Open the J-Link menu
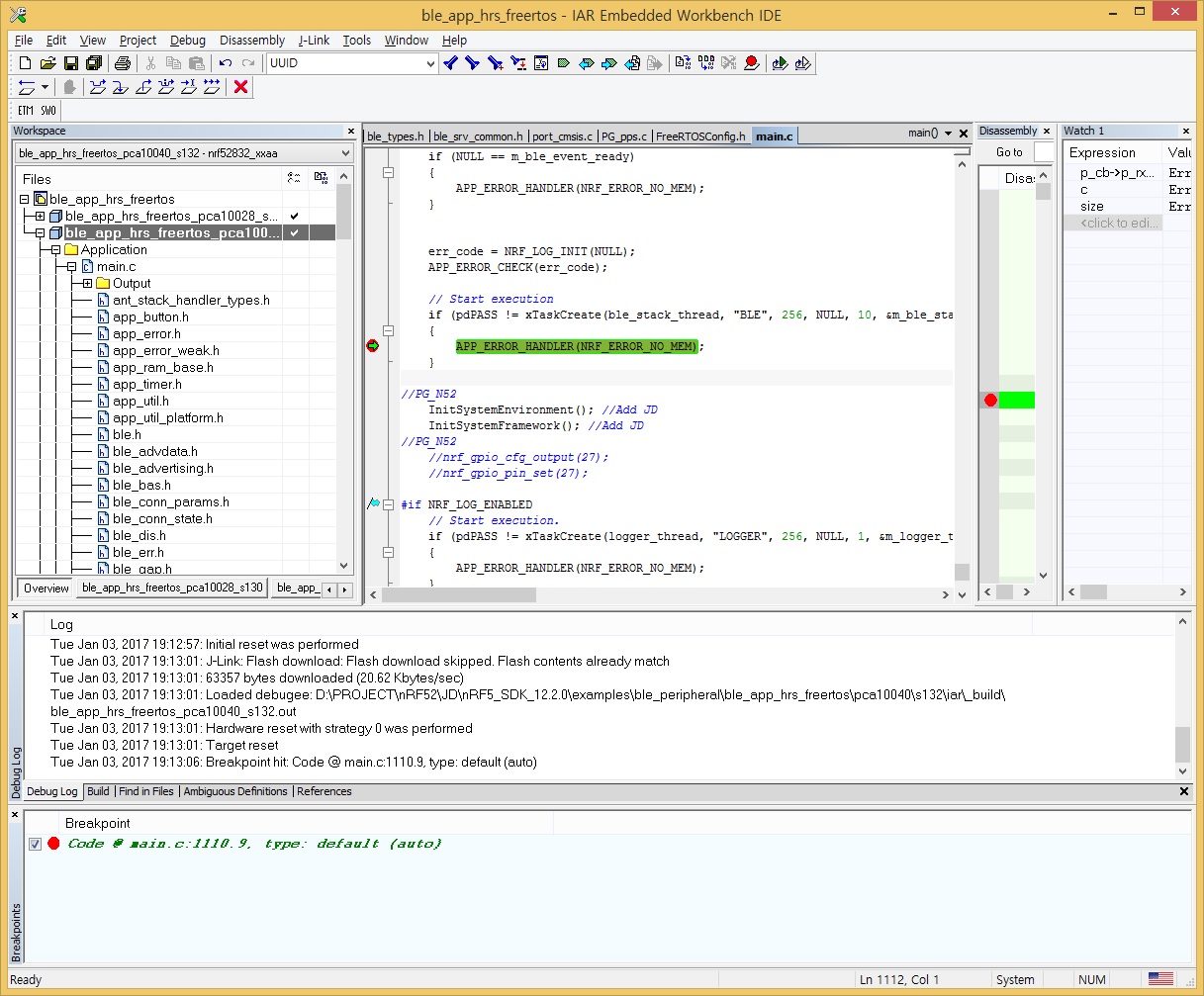Viewport: 1204px width, 996px height. pyautogui.click(x=314, y=41)
